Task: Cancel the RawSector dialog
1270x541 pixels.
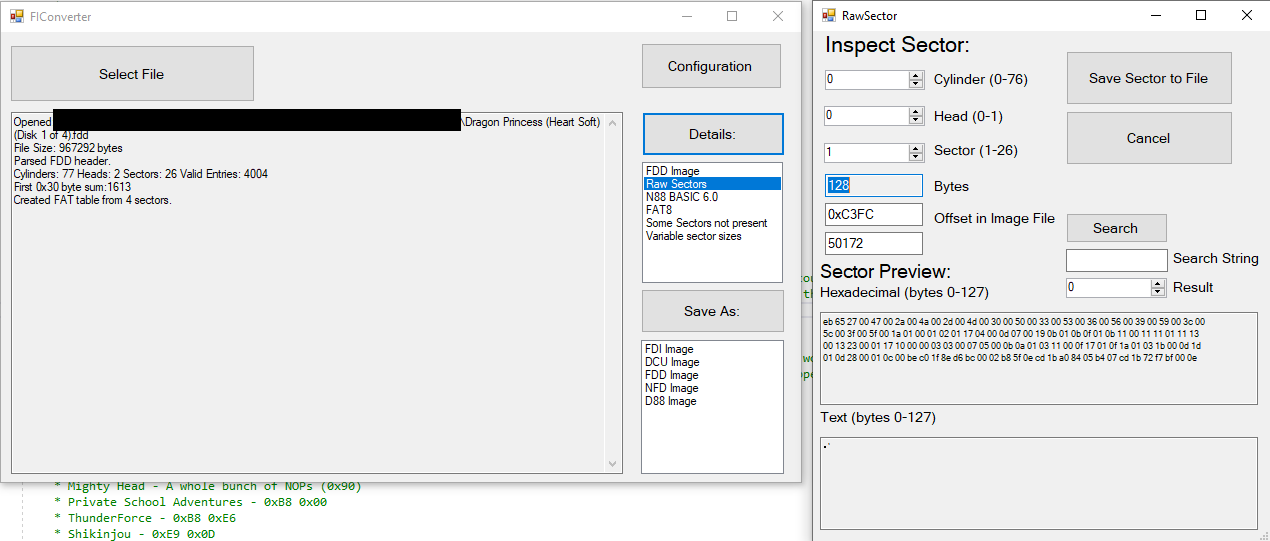Action: click(x=1148, y=138)
